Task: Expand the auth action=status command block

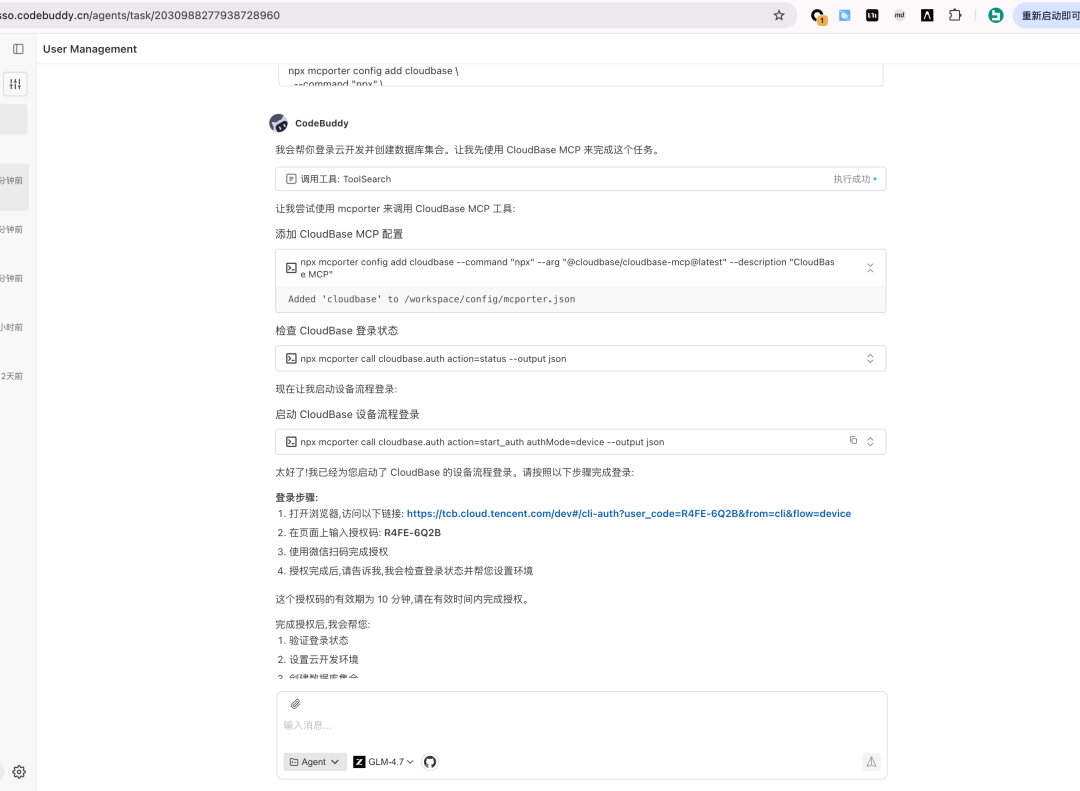Action: (x=870, y=358)
